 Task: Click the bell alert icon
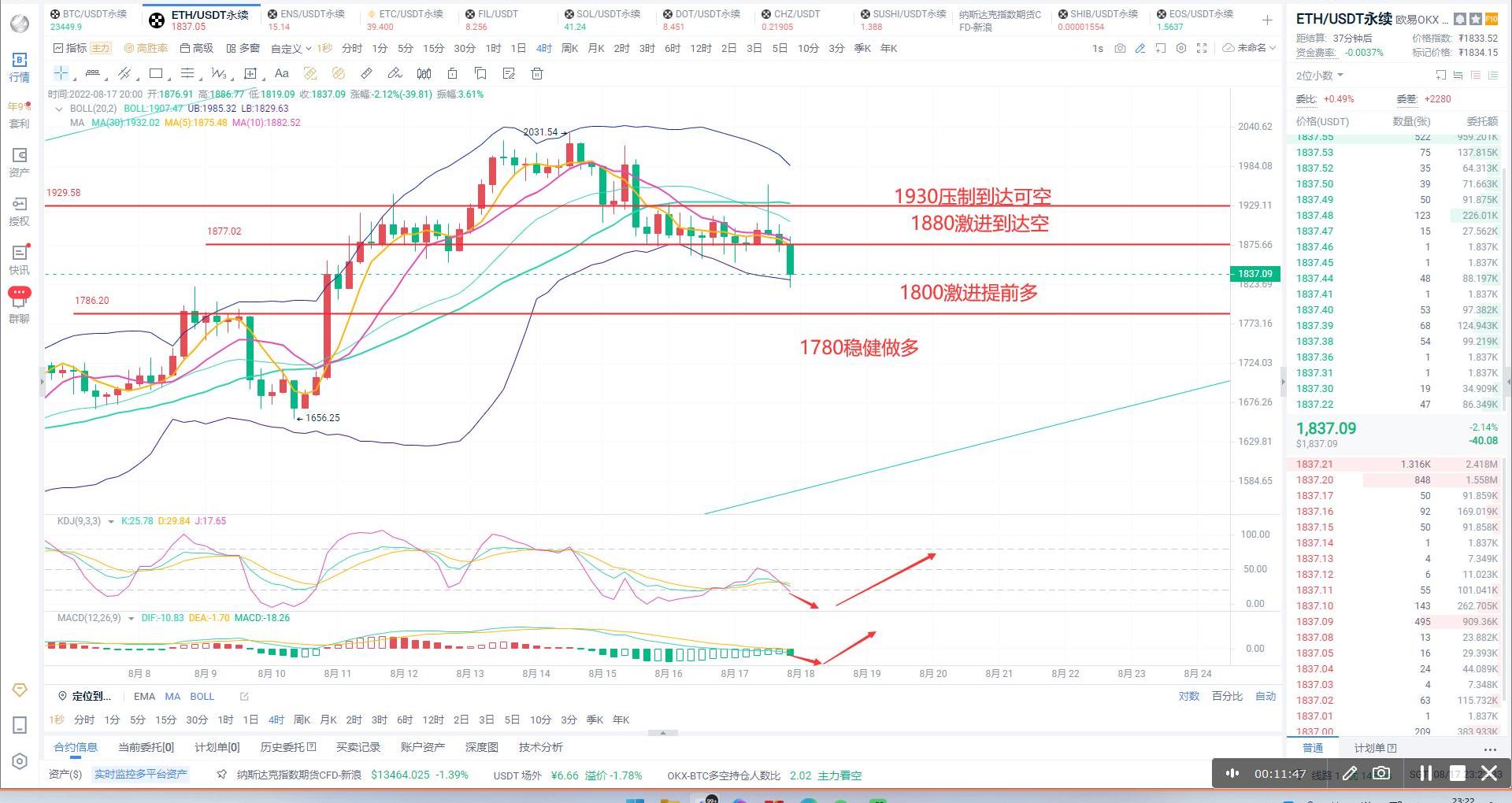(x=1460, y=19)
